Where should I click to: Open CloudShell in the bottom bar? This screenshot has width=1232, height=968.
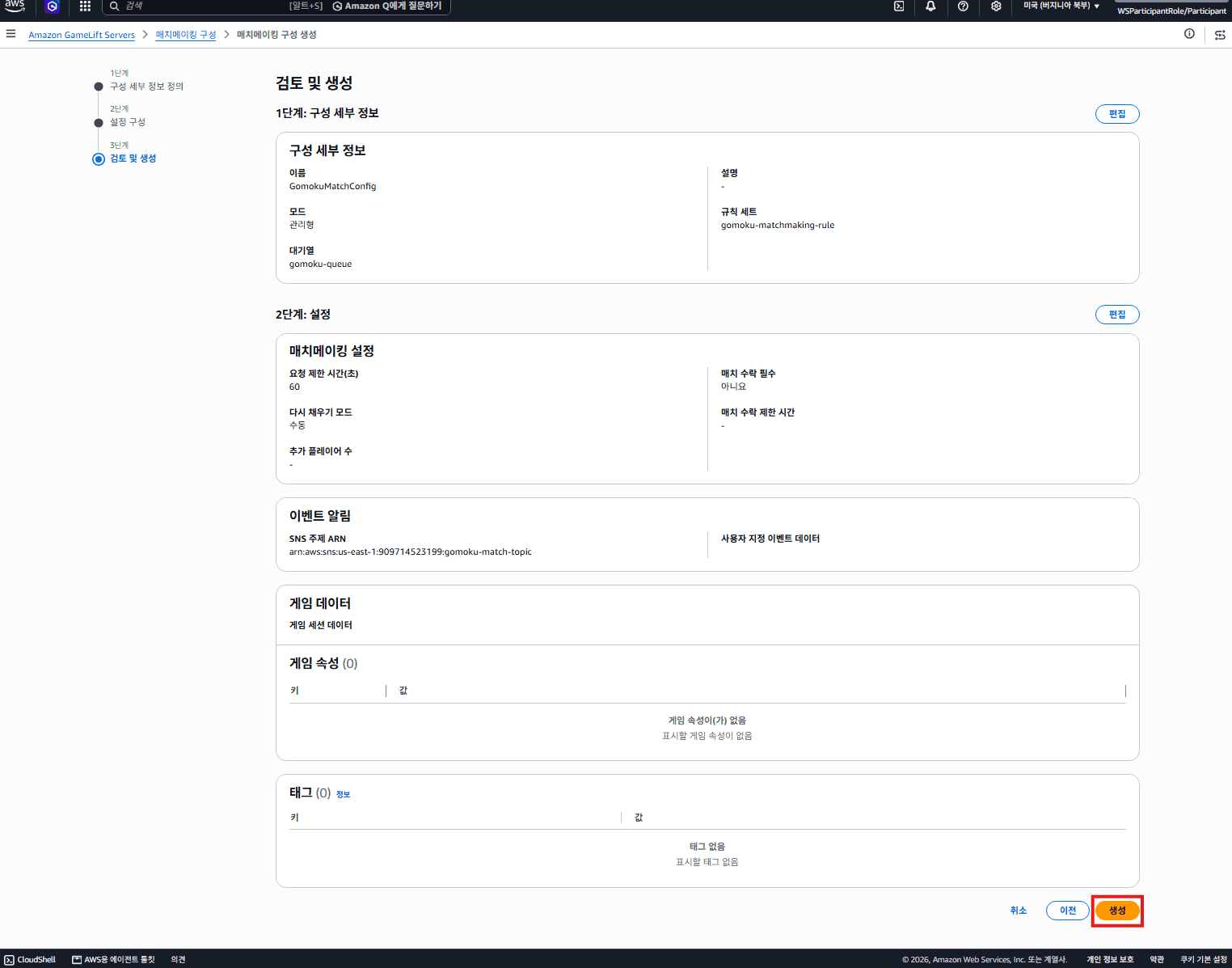click(x=30, y=959)
